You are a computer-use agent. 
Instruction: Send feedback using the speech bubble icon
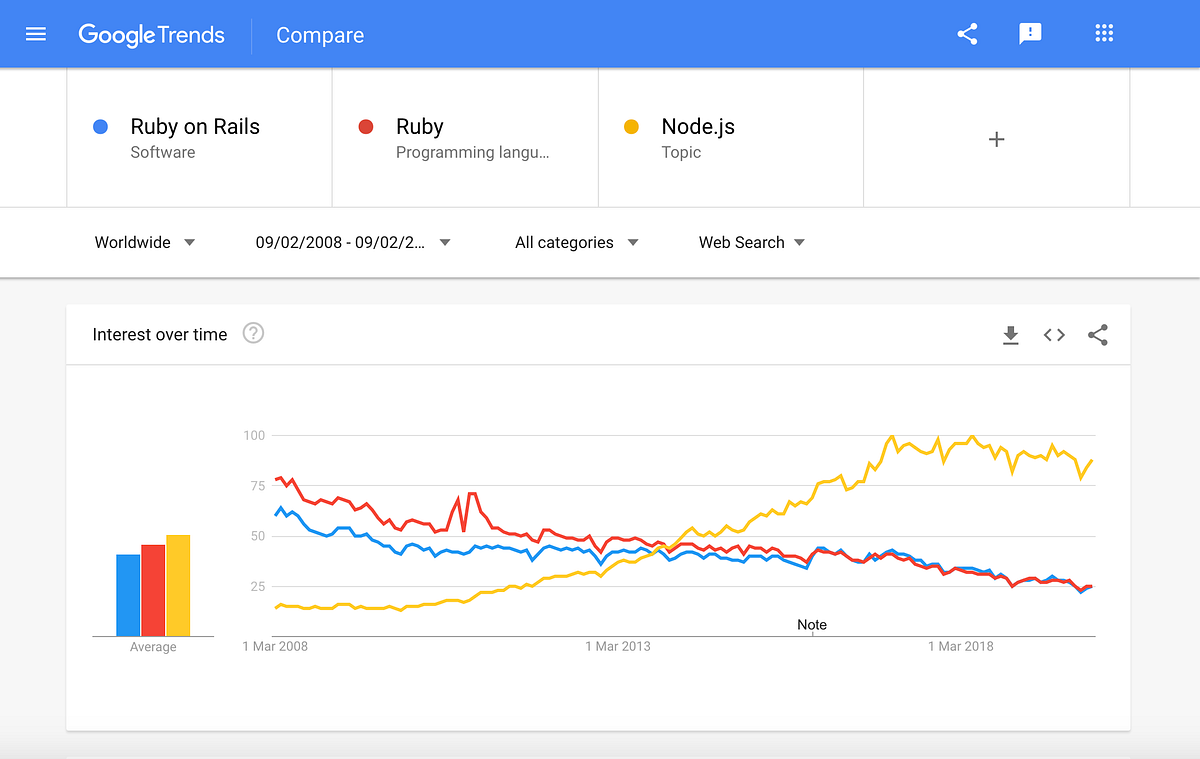[1030, 33]
